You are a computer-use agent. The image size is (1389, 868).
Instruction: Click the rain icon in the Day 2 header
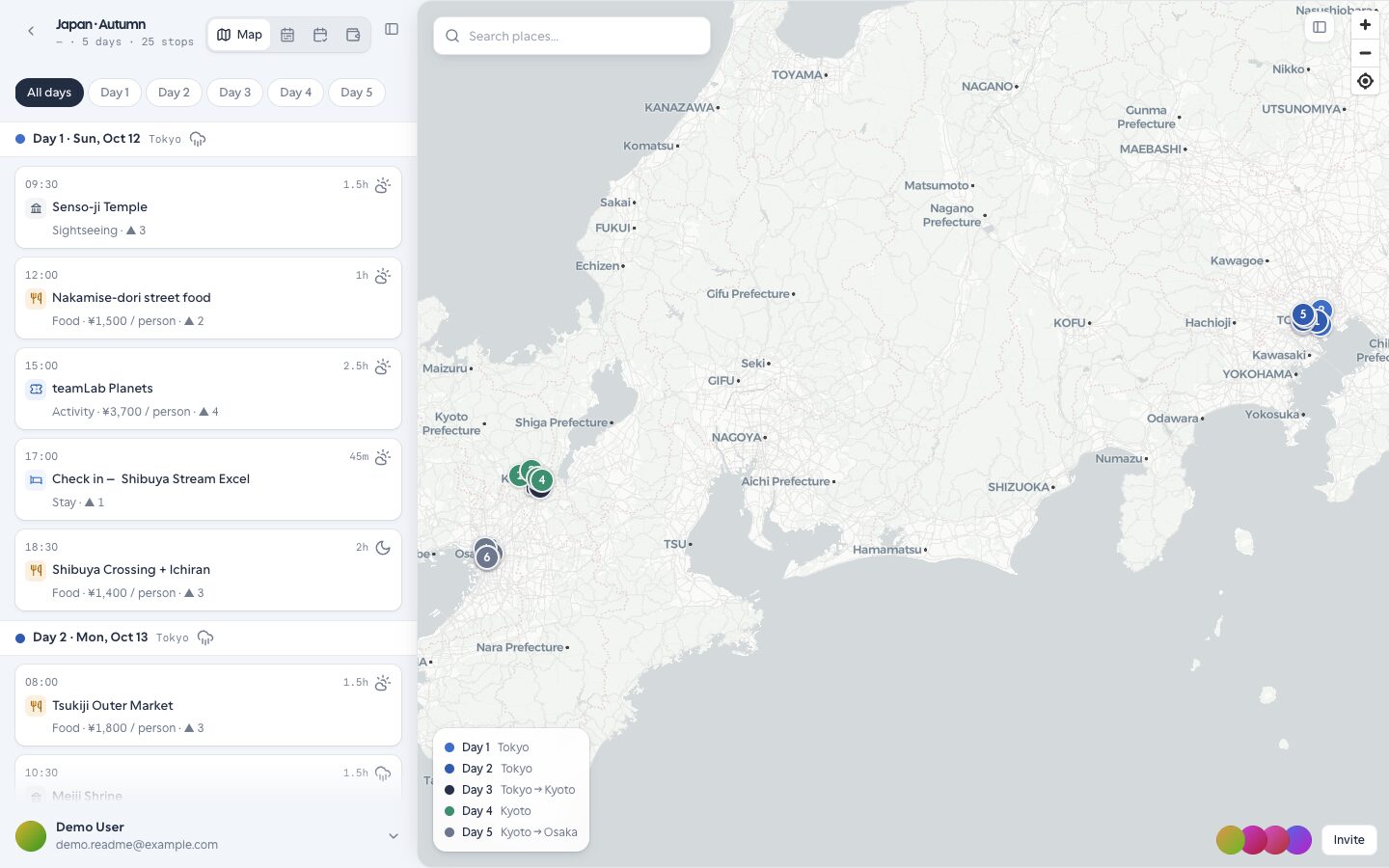(x=205, y=637)
